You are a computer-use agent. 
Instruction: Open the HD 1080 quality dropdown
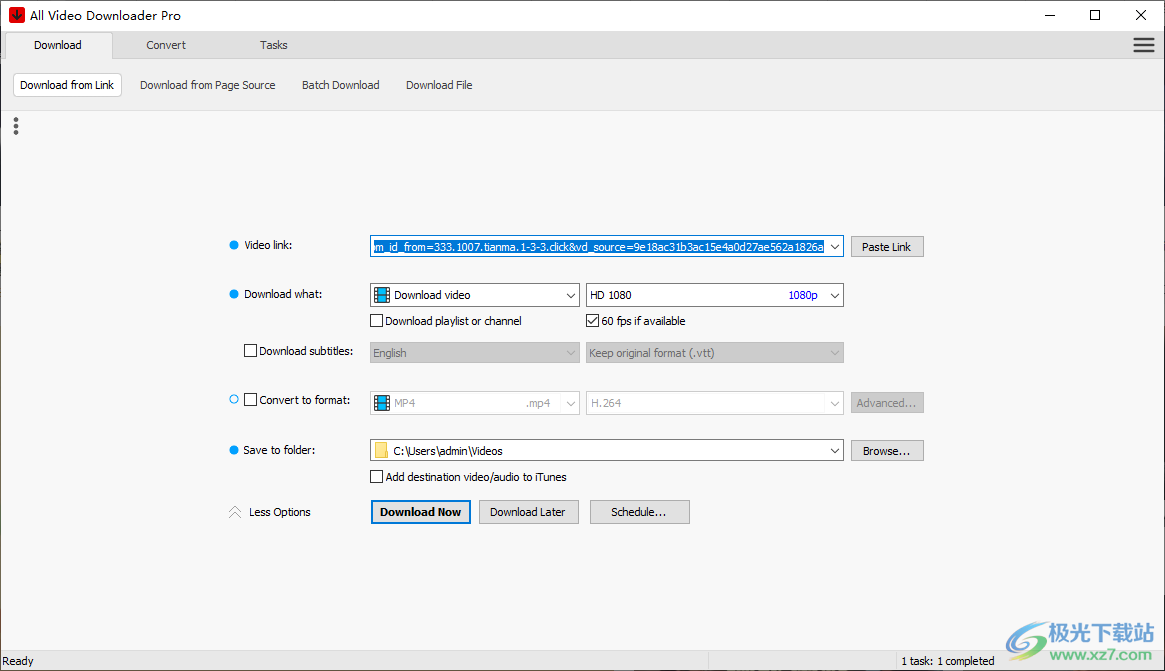[x=834, y=294]
